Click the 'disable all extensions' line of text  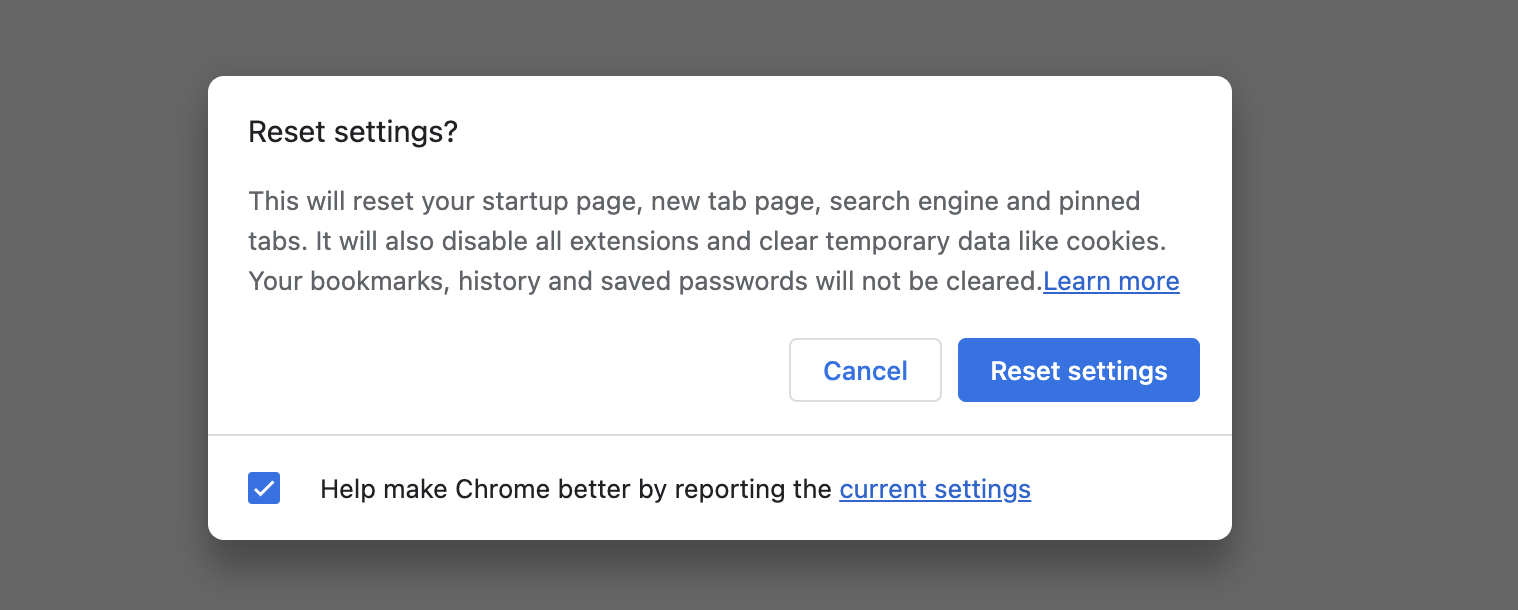[x=707, y=241]
